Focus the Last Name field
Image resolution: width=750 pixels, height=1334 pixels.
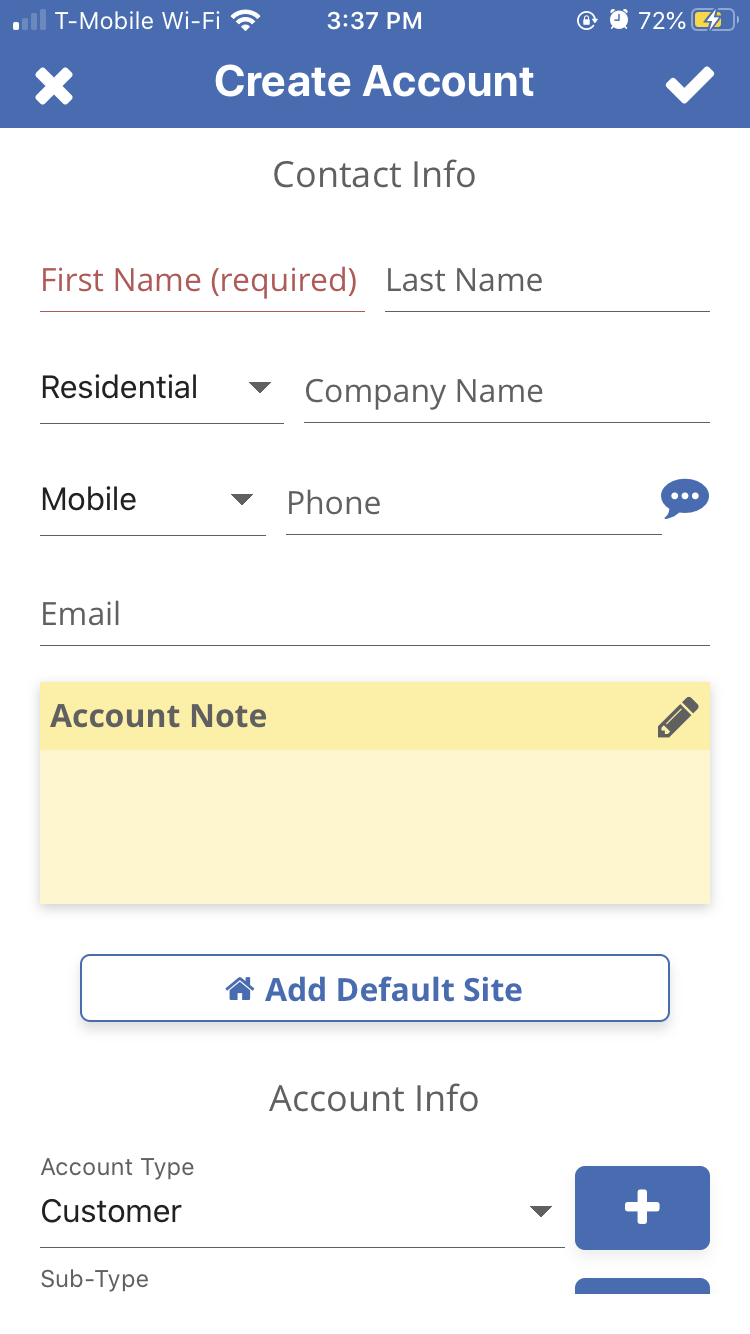click(546, 281)
